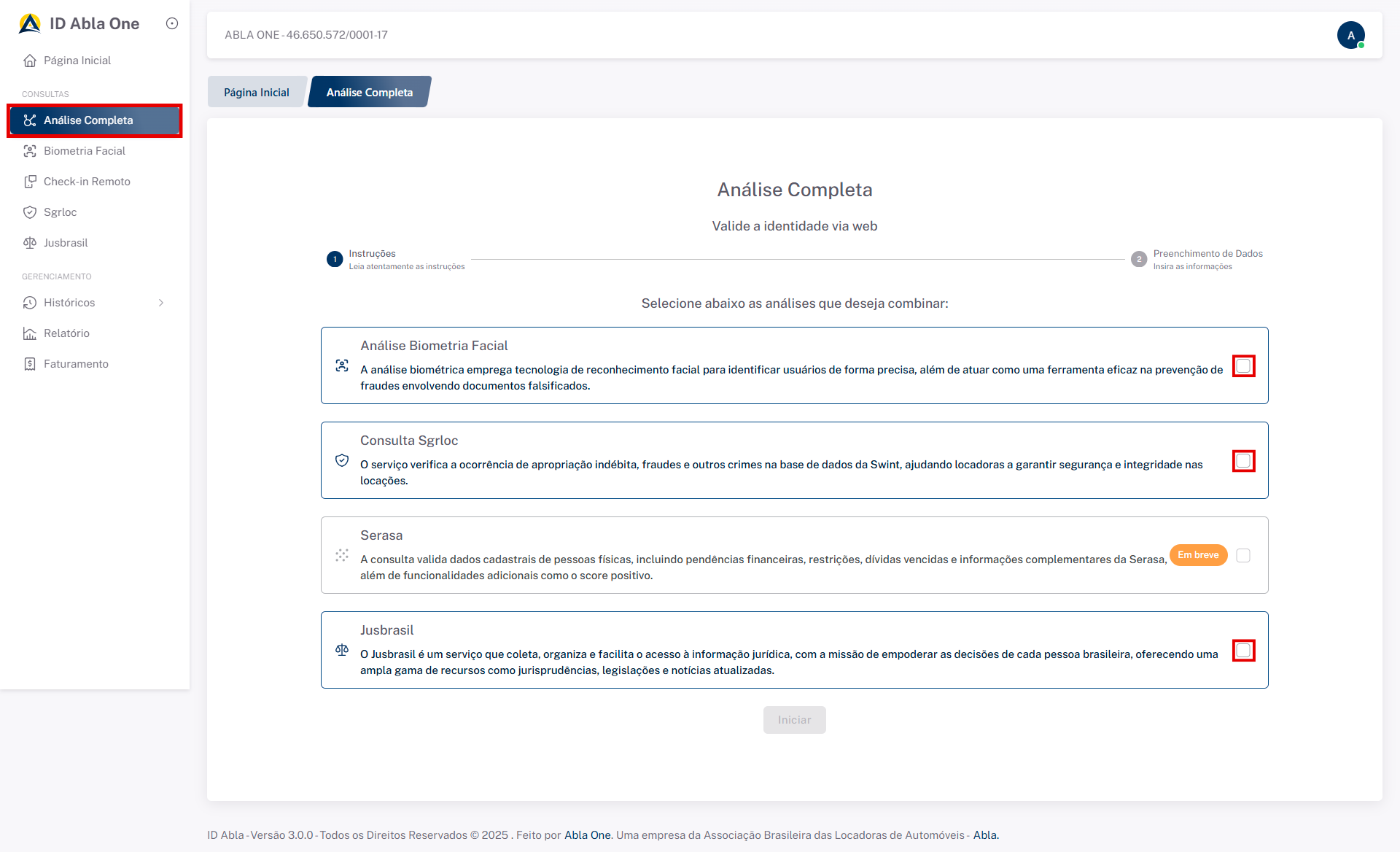1400x852 pixels.
Task: Open the Biometria Facial sidebar icon
Action: pyautogui.click(x=30, y=151)
